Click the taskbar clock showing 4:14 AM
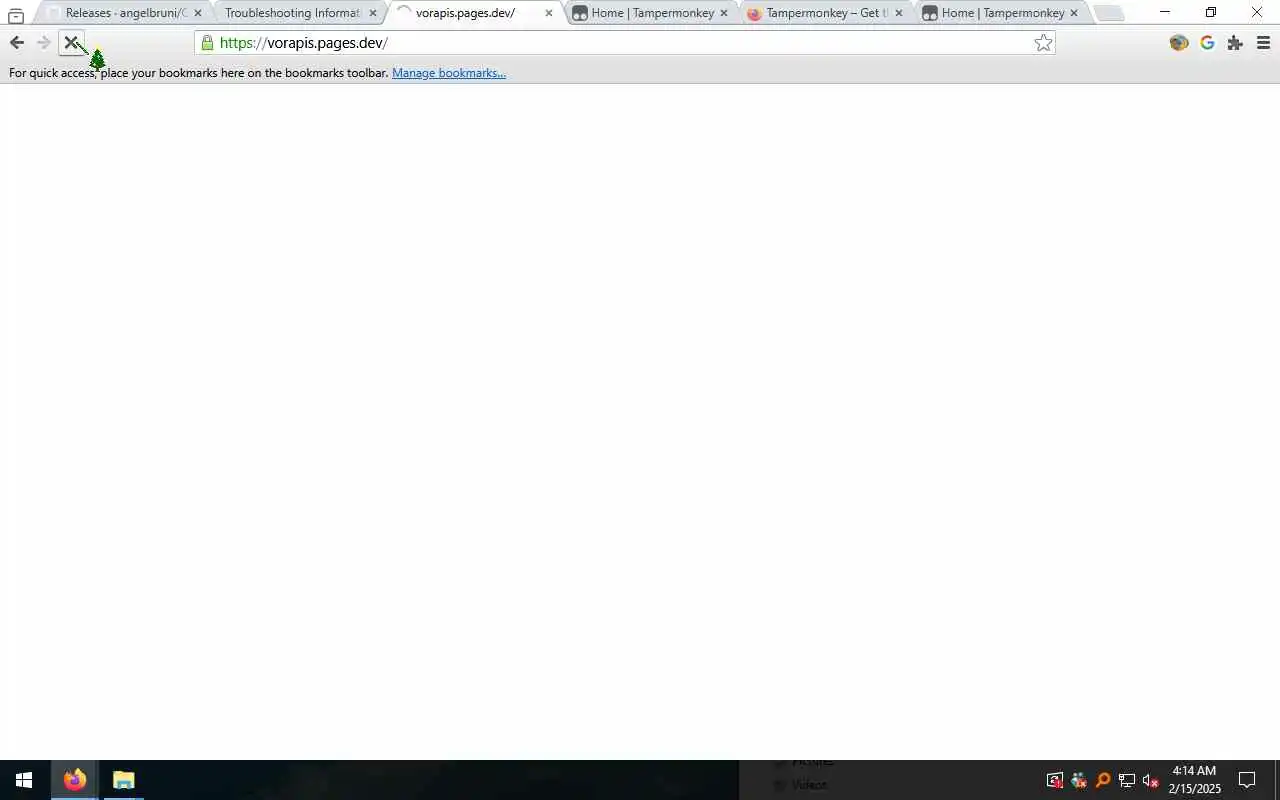1280x800 pixels. 1194,780
